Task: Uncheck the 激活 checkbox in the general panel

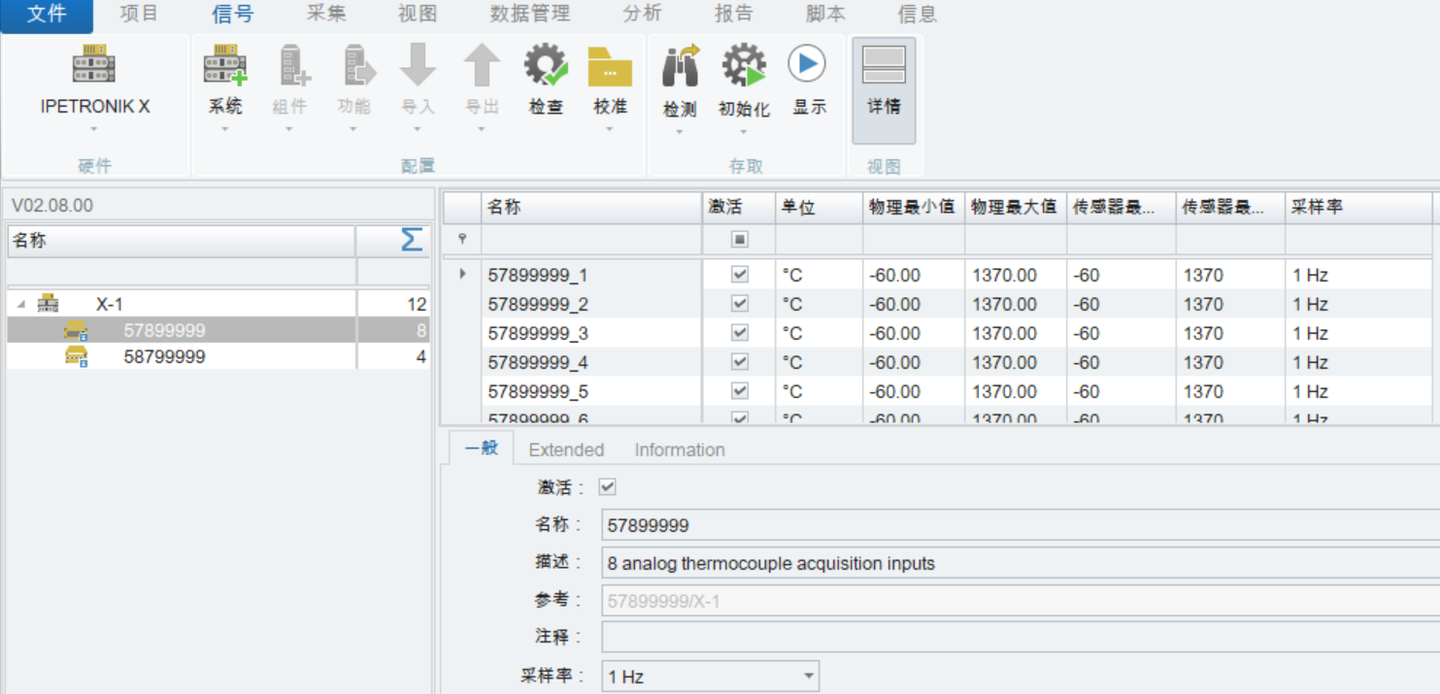Action: pyautogui.click(x=607, y=487)
